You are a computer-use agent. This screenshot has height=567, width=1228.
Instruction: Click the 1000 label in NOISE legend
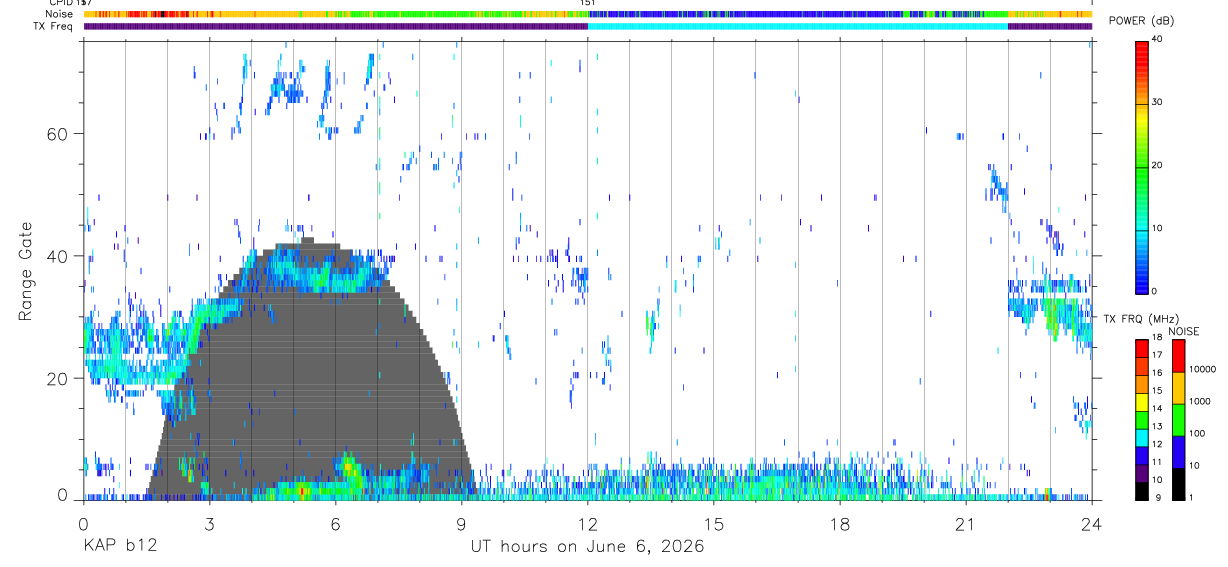pyautogui.click(x=1198, y=401)
